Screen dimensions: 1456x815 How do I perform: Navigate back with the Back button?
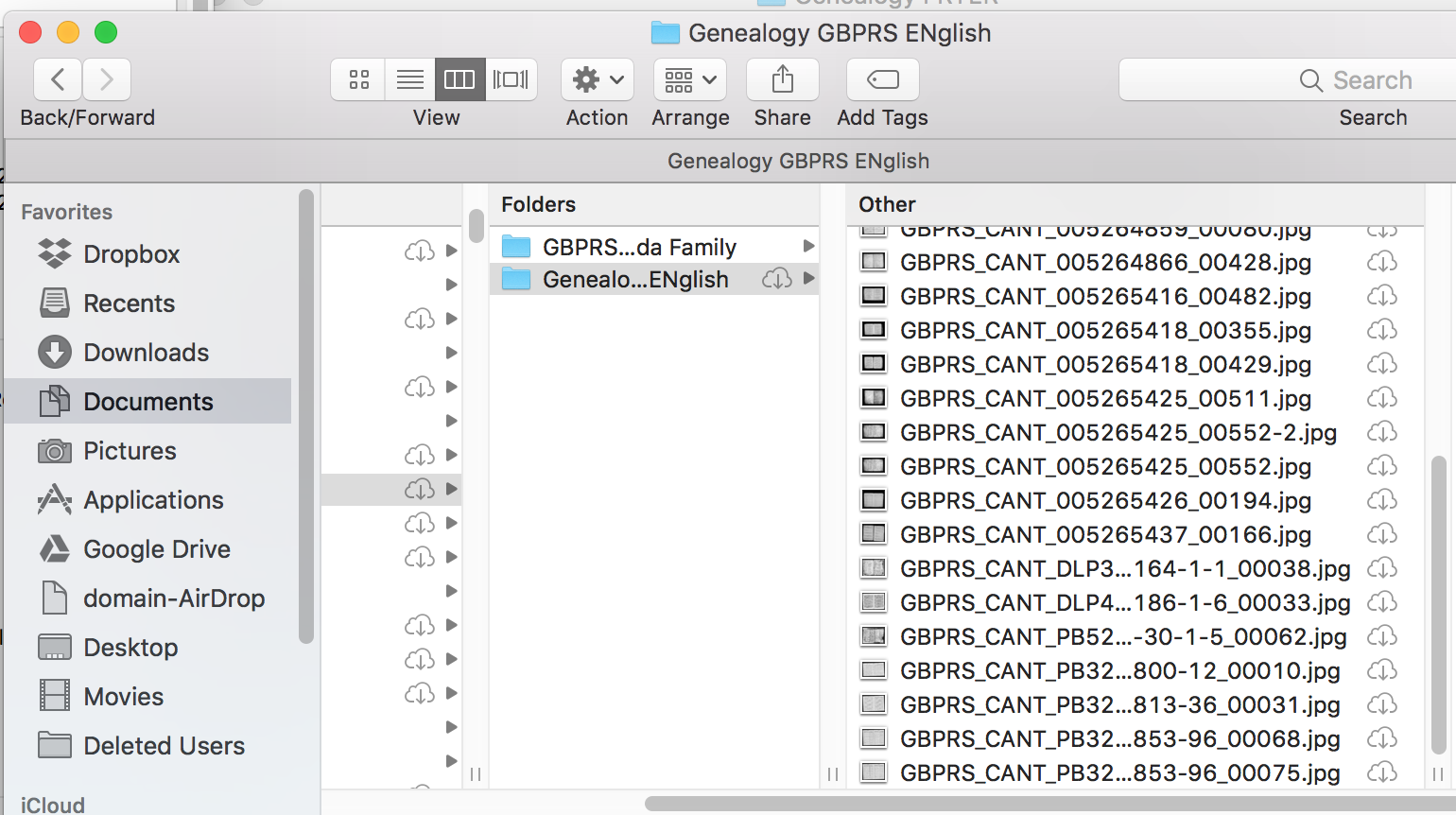[57, 79]
